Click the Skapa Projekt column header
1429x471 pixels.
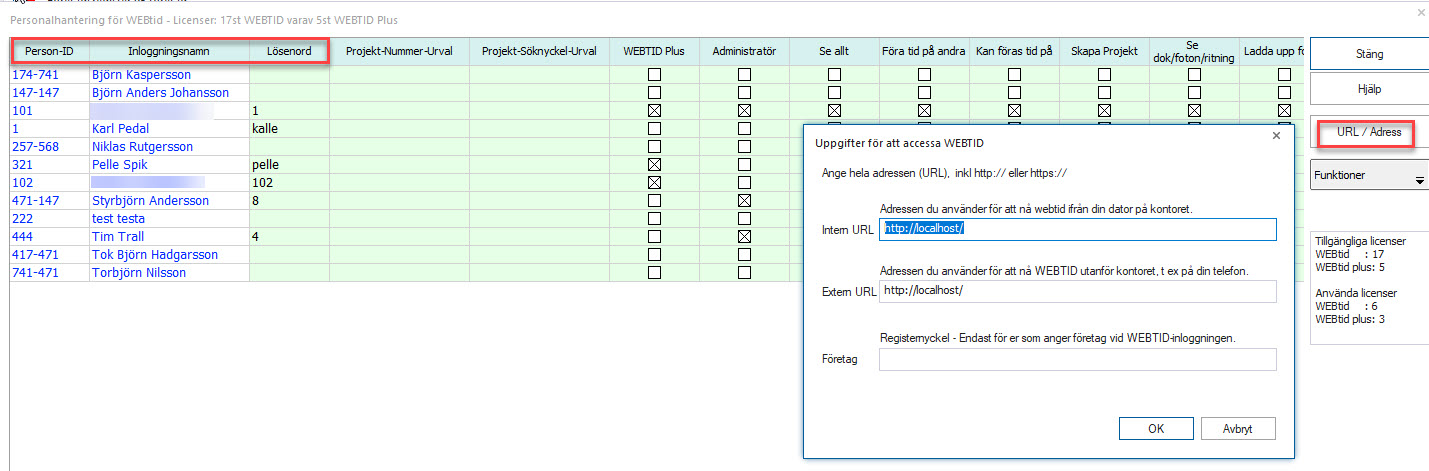click(1104, 51)
